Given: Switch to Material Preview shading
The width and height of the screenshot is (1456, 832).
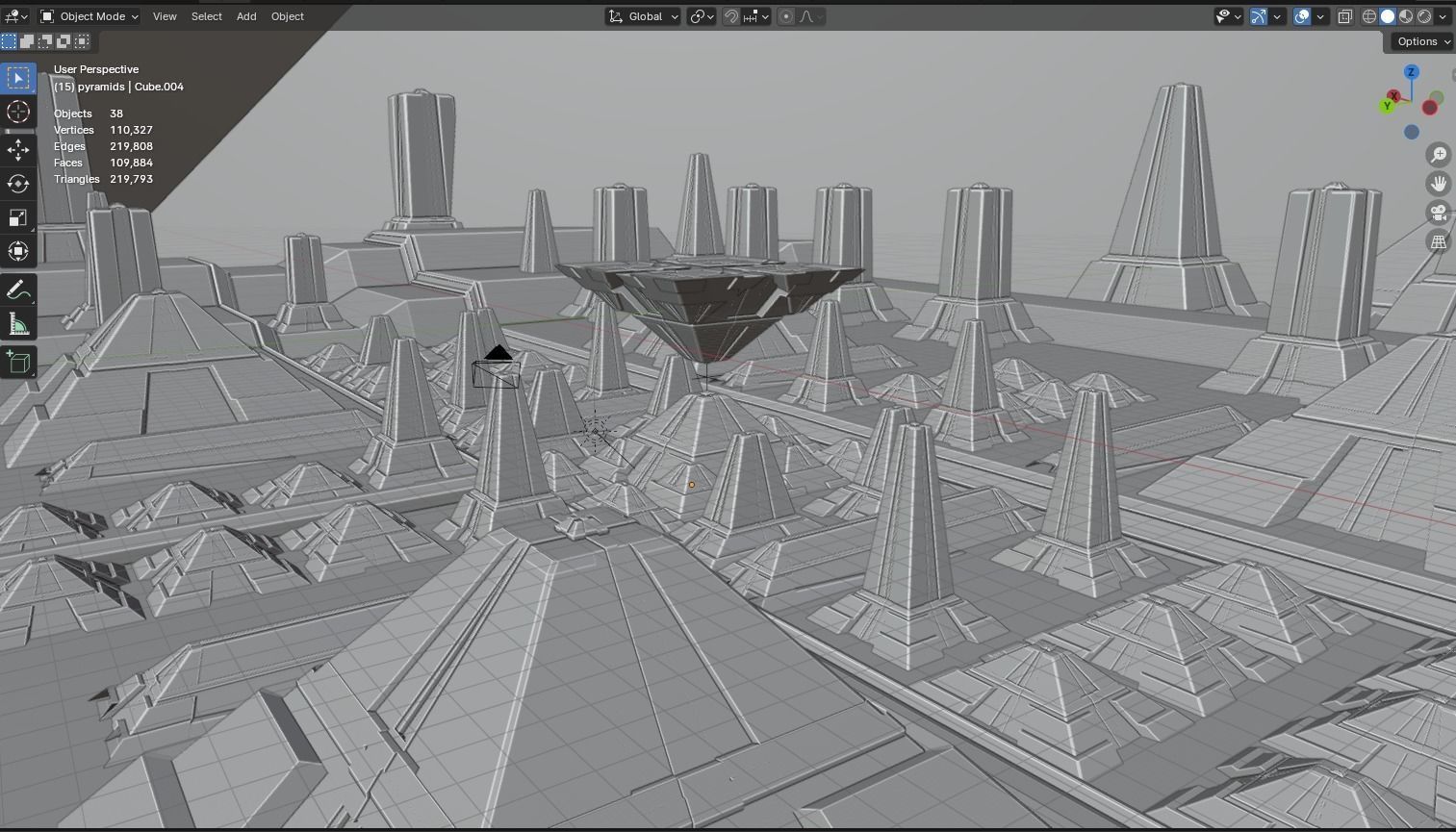Looking at the screenshot, I should point(1406,16).
